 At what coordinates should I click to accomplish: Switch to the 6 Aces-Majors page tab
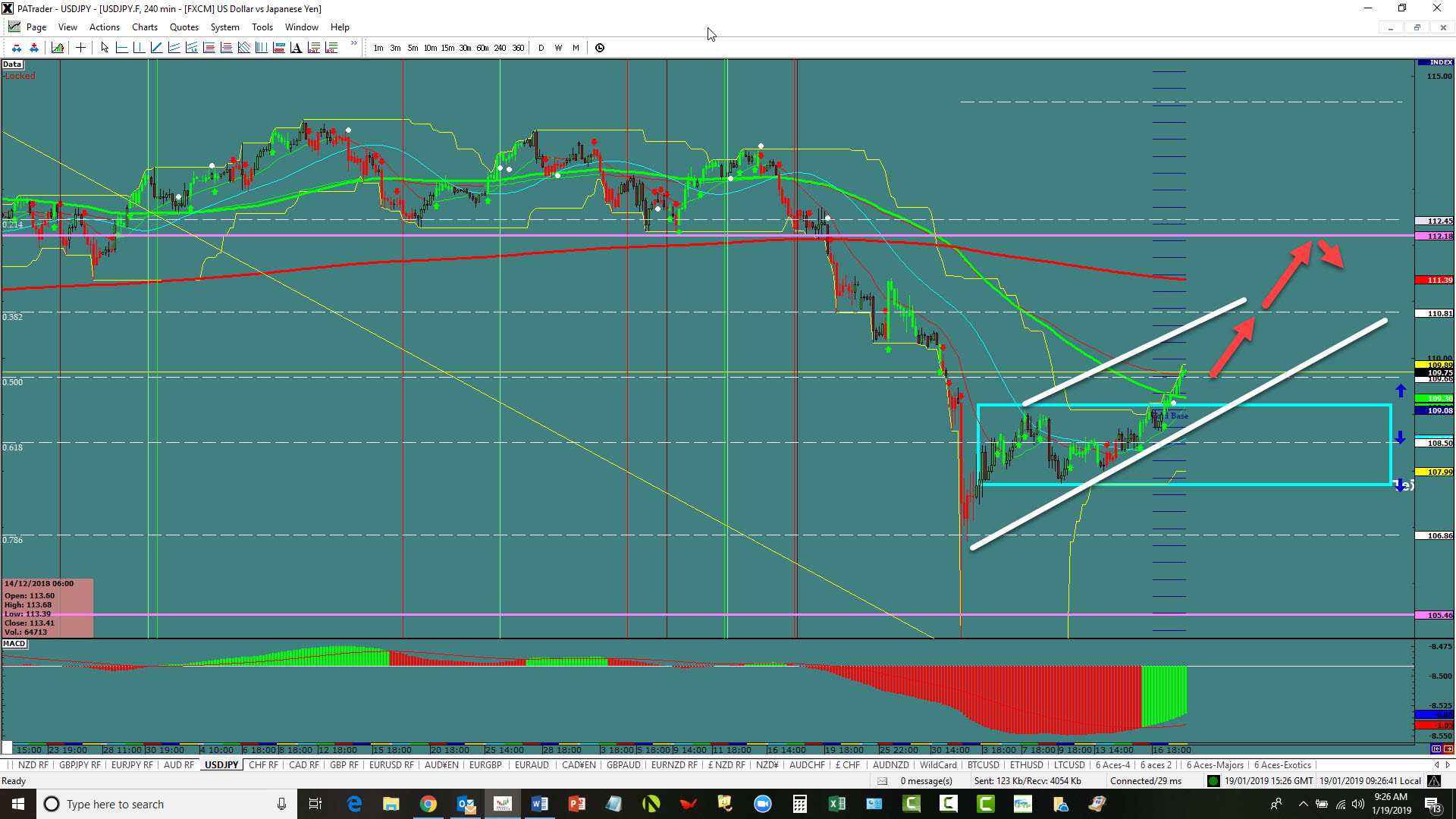[1215, 765]
